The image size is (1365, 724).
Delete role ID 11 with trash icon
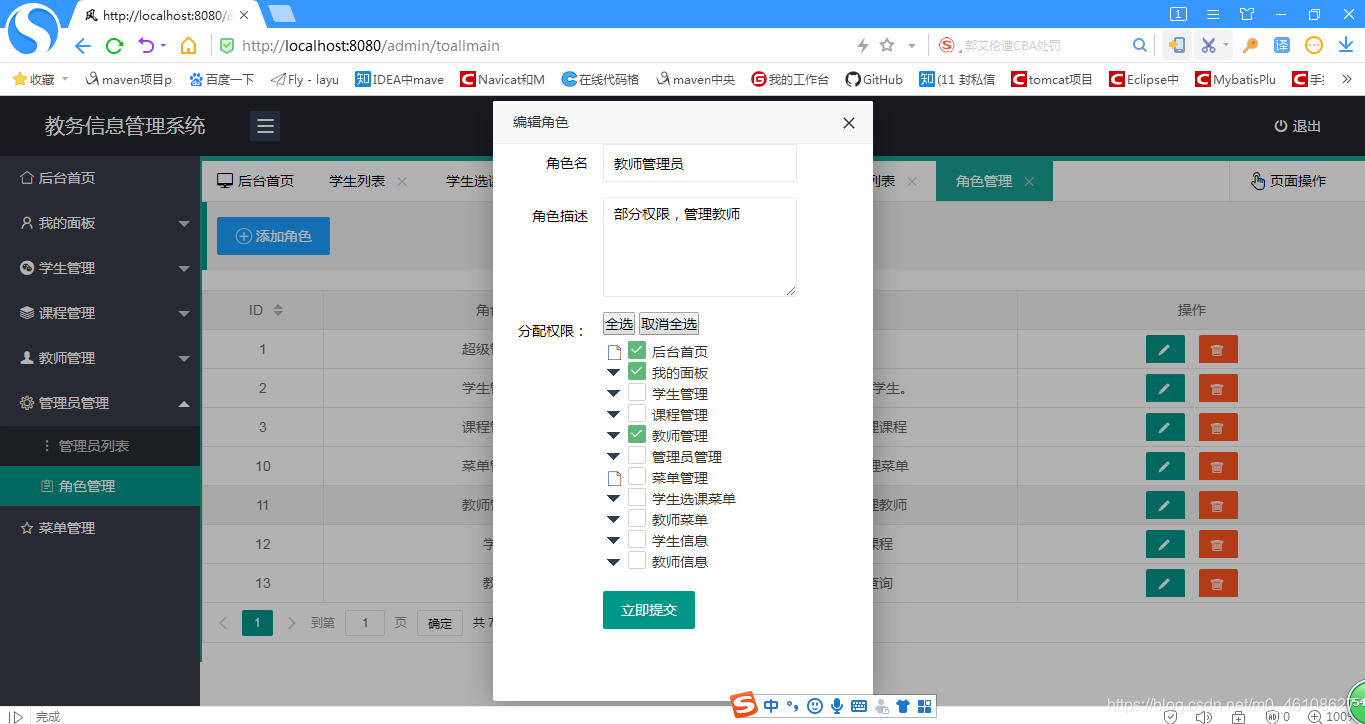(1218, 505)
